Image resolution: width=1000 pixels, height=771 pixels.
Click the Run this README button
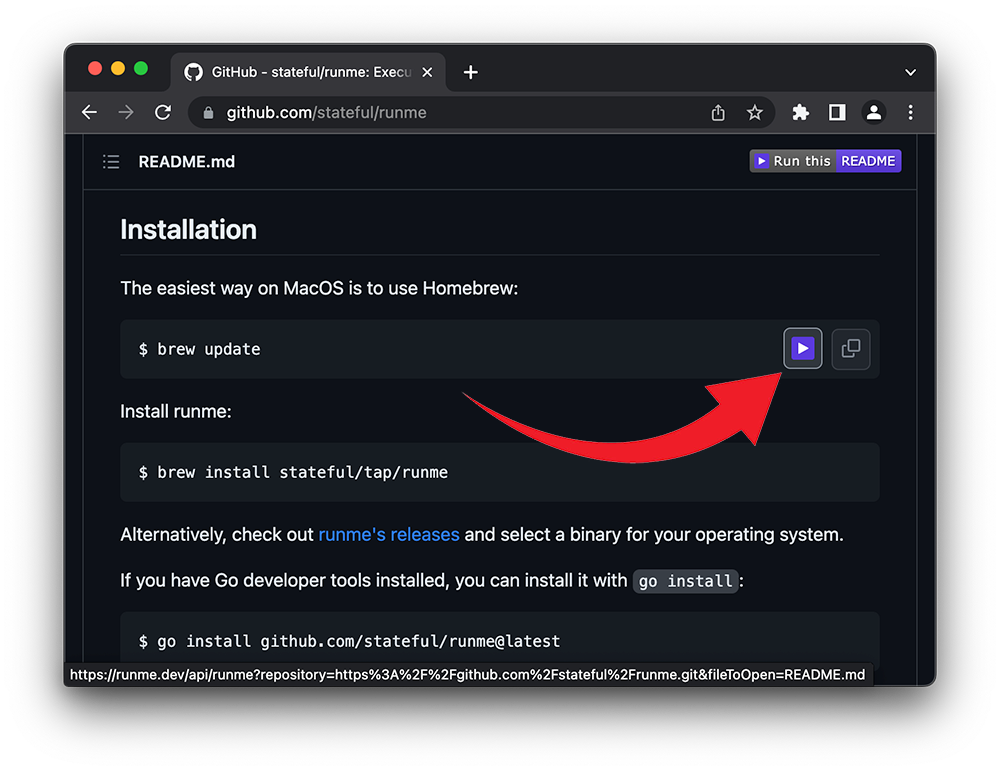[825, 160]
